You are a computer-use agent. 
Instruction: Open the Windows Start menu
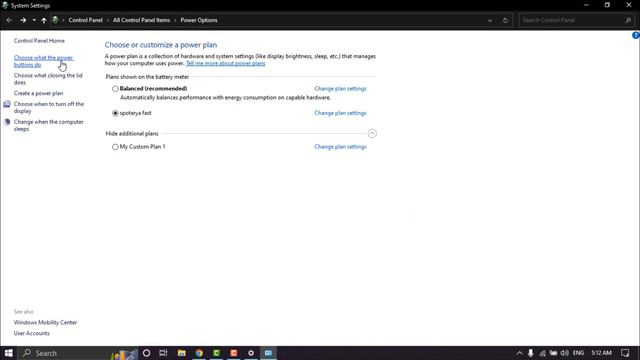click(x=9, y=353)
